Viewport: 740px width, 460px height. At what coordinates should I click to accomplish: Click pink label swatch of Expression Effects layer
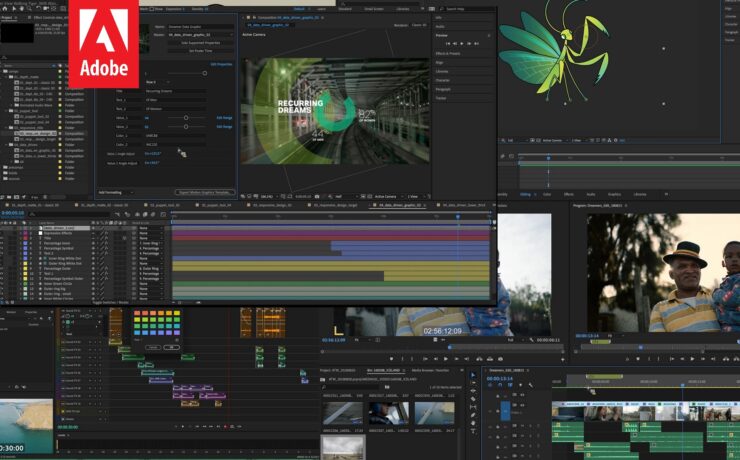(x=25, y=233)
